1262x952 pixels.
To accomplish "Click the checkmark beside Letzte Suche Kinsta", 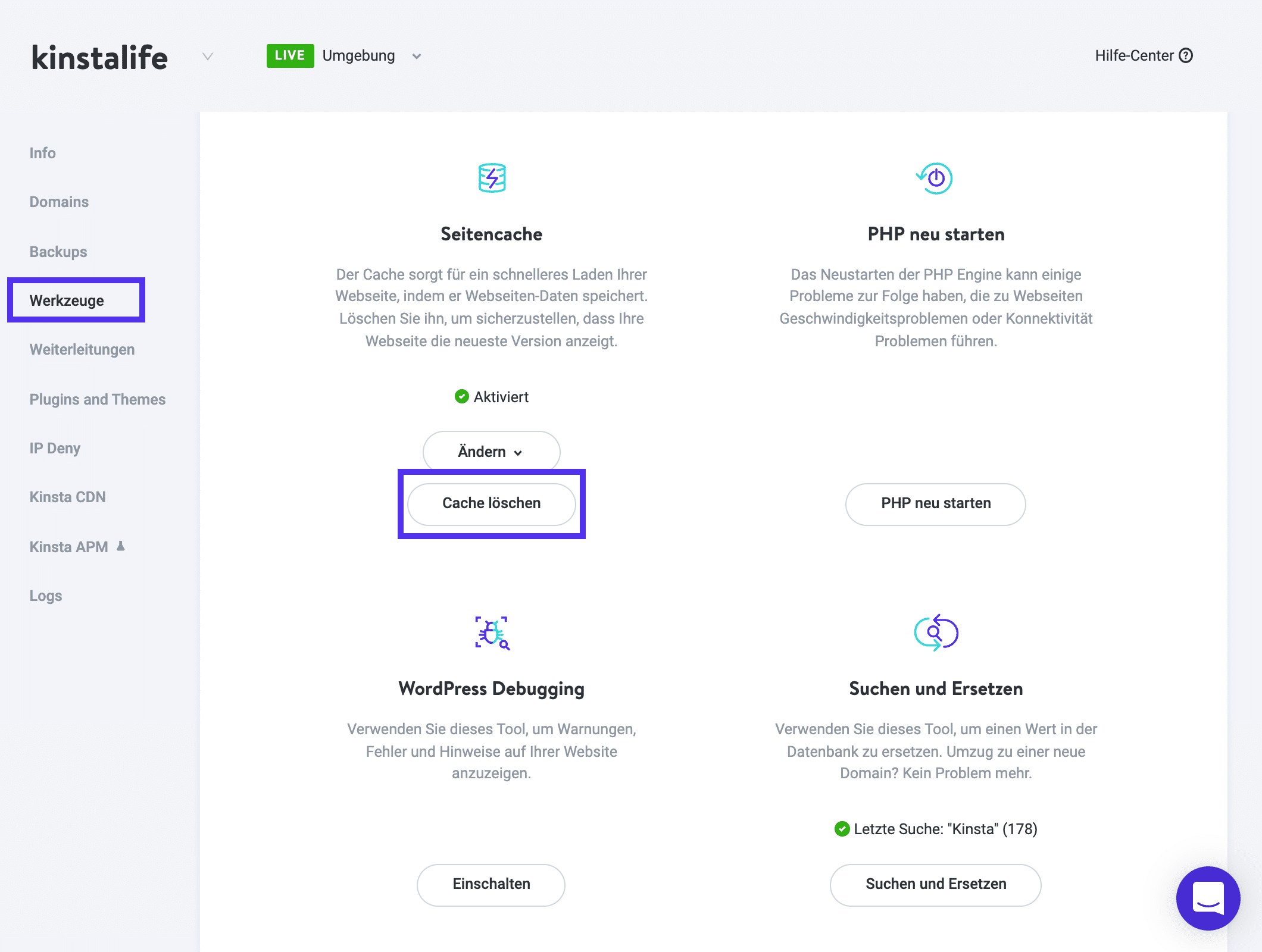I will click(843, 828).
